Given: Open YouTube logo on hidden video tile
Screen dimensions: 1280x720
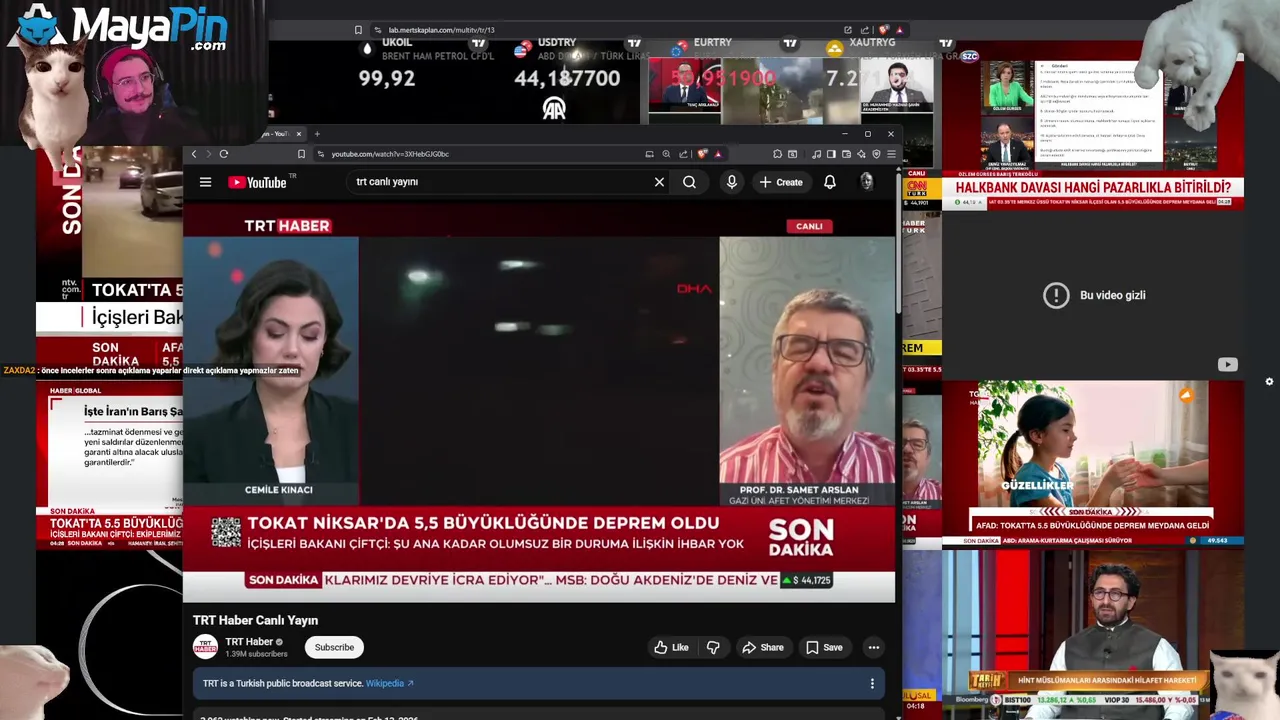Looking at the screenshot, I should click(x=1227, y=365).
